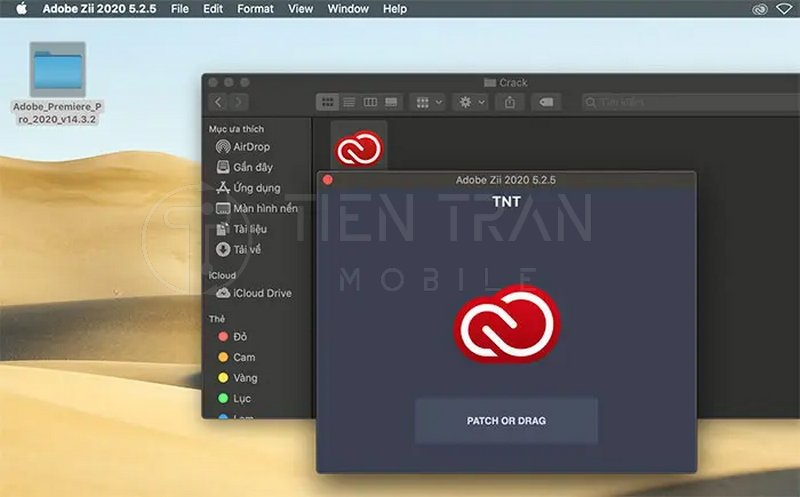The height and width of the screenshot is (497, 800).
Task: Select iCloud Drive in the sidebar
Action: click(x=254, y=293)
